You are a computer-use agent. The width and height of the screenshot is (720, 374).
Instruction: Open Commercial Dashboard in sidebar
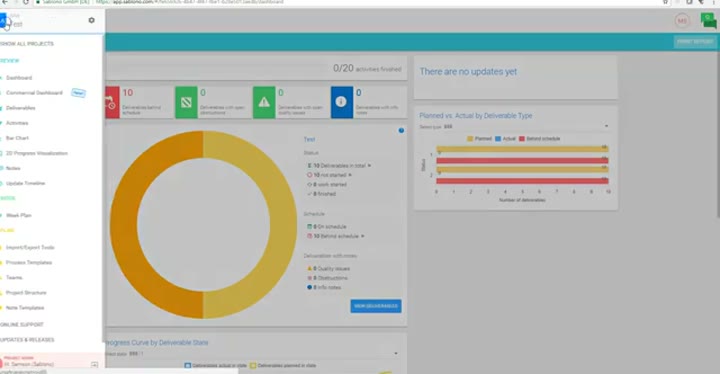pos(34,93)
